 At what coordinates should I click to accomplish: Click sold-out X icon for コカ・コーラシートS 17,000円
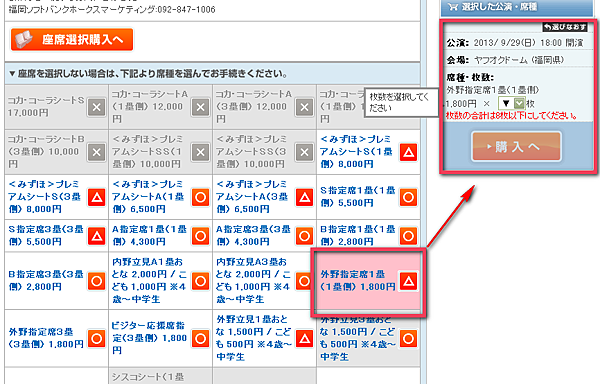point(96,107)
